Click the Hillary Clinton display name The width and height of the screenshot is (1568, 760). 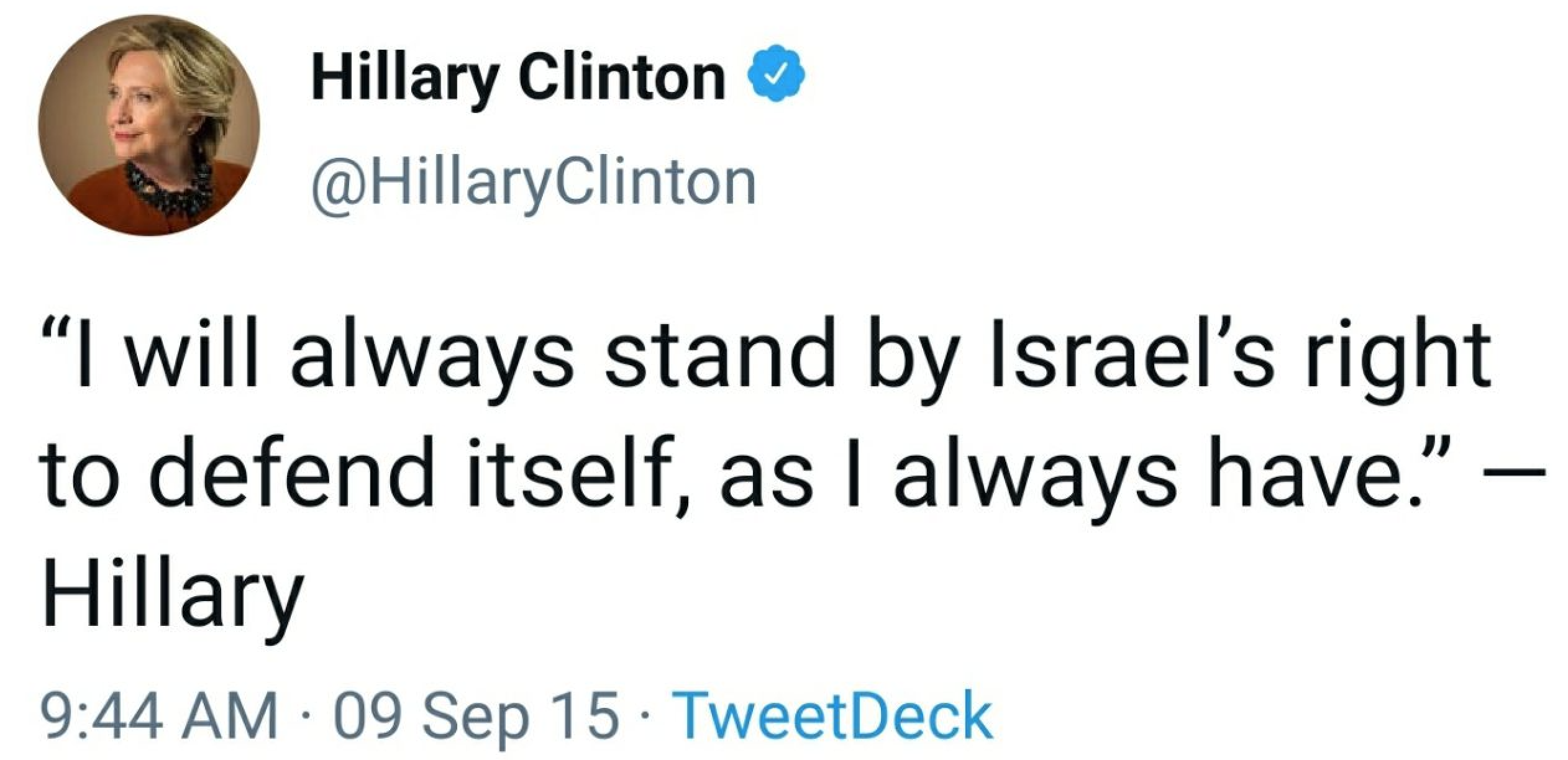(x=519, y=79)
